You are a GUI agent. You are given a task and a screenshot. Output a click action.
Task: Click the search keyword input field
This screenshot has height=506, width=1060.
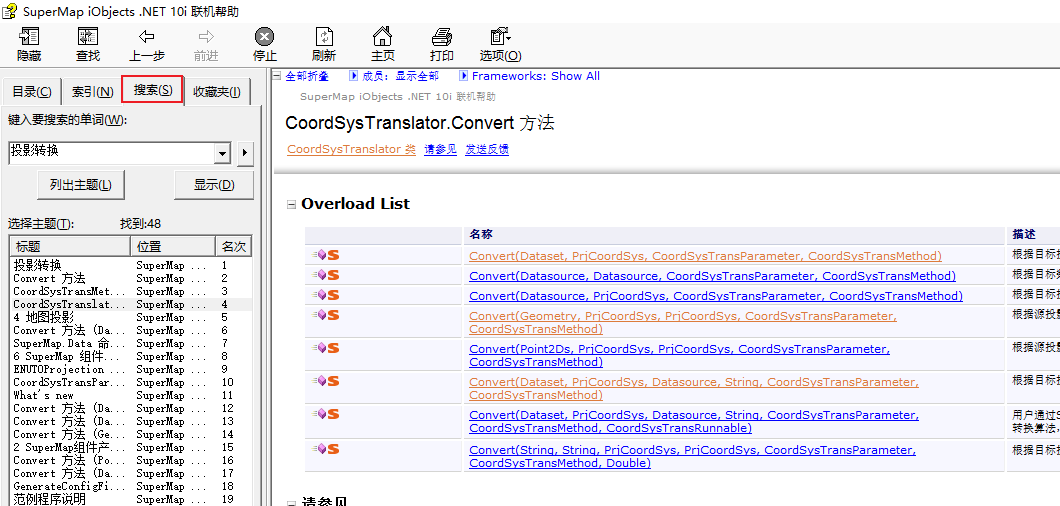[112, 153]
